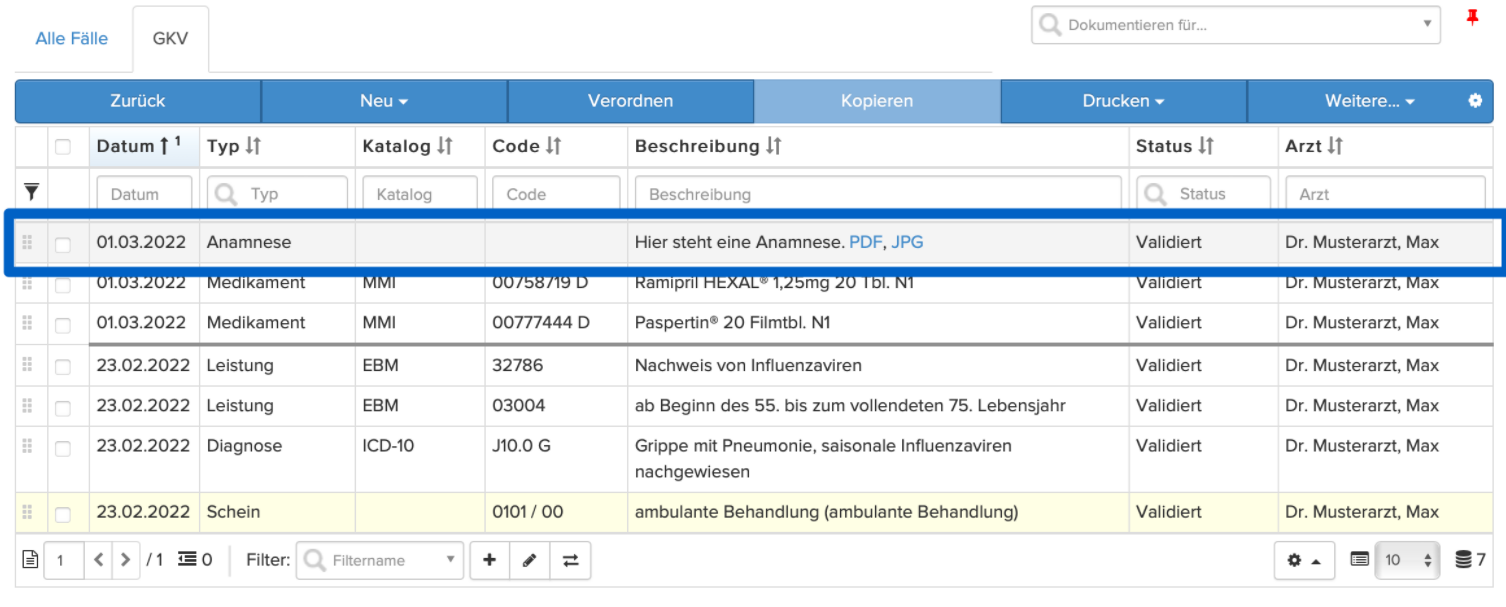Click the total records database icon
Screen dimensions: 1506x607
(x=1464, y=560)
